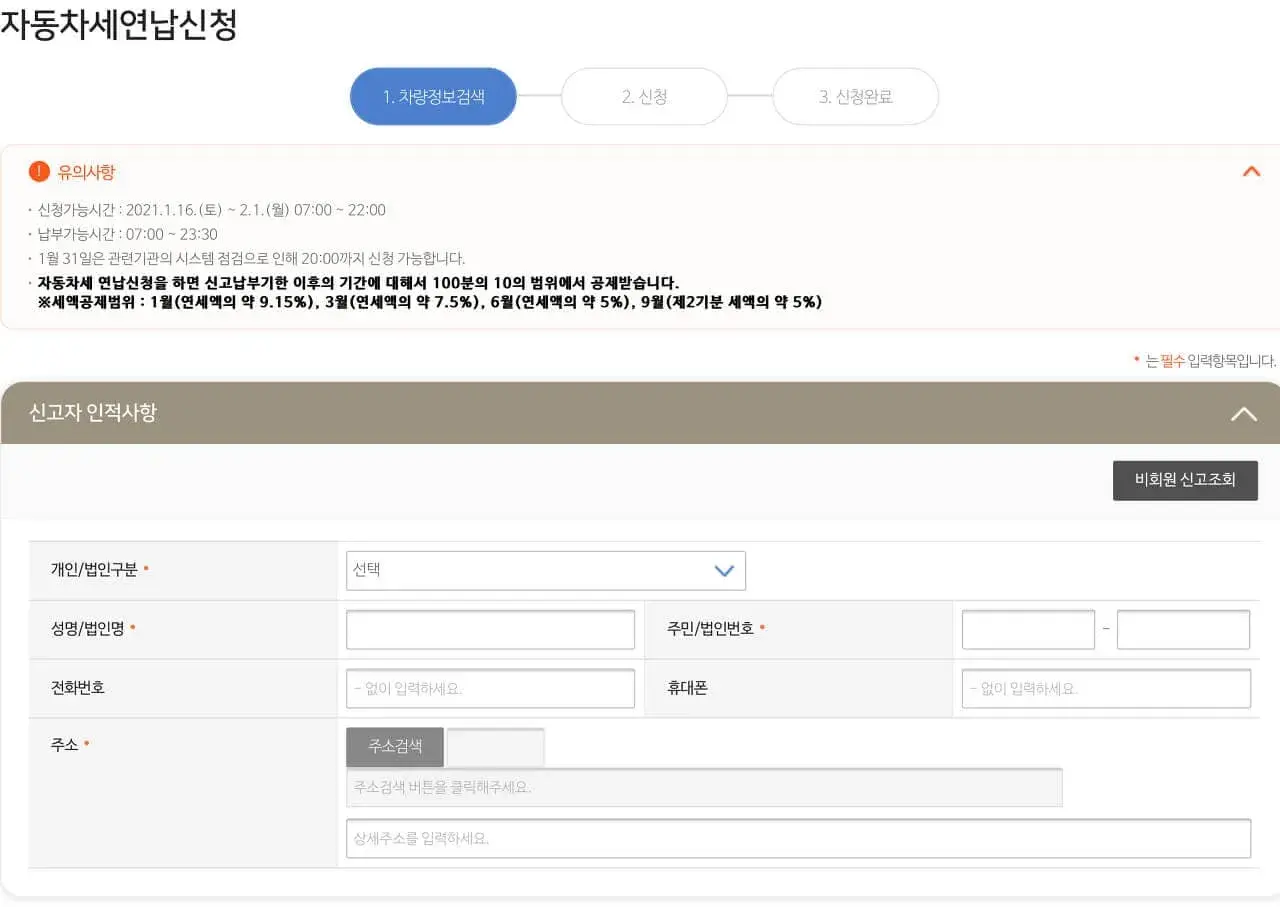
Task: Click the 전화번호 phone number field
Action: tap(490, 688)
